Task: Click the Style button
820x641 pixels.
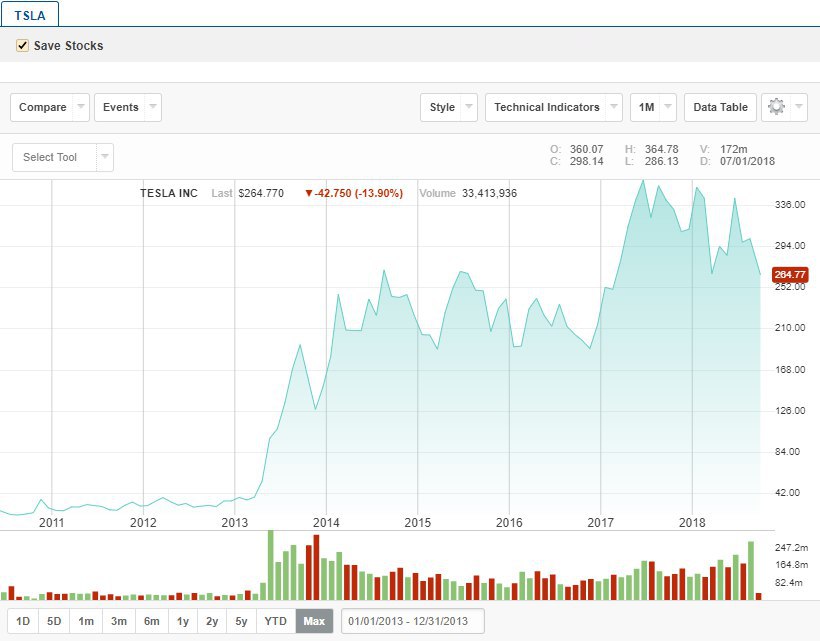Action: (x=442, y=107)
